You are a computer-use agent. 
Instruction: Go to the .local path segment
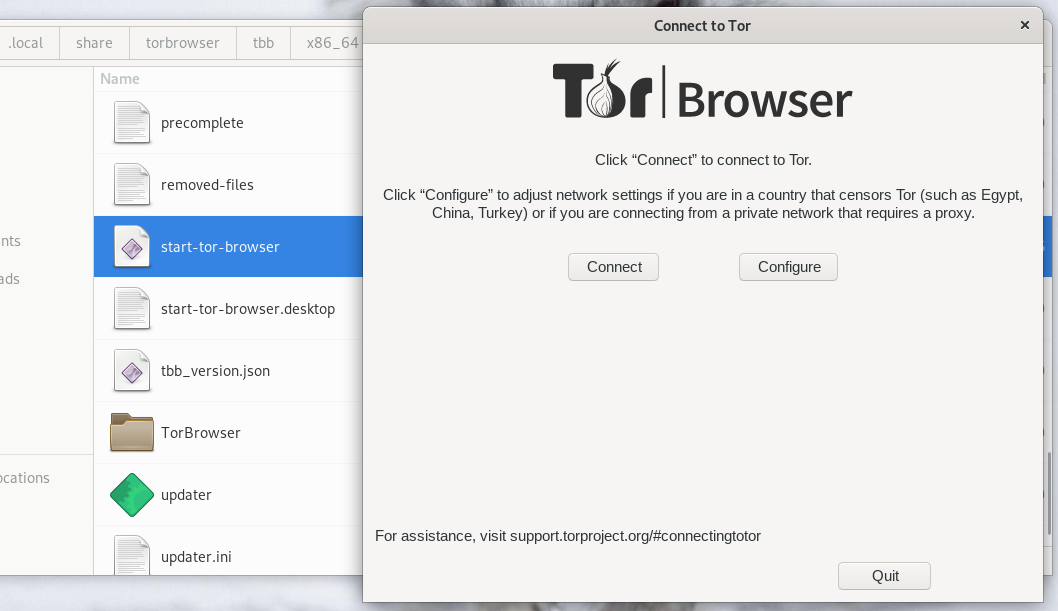pos(26,43)
